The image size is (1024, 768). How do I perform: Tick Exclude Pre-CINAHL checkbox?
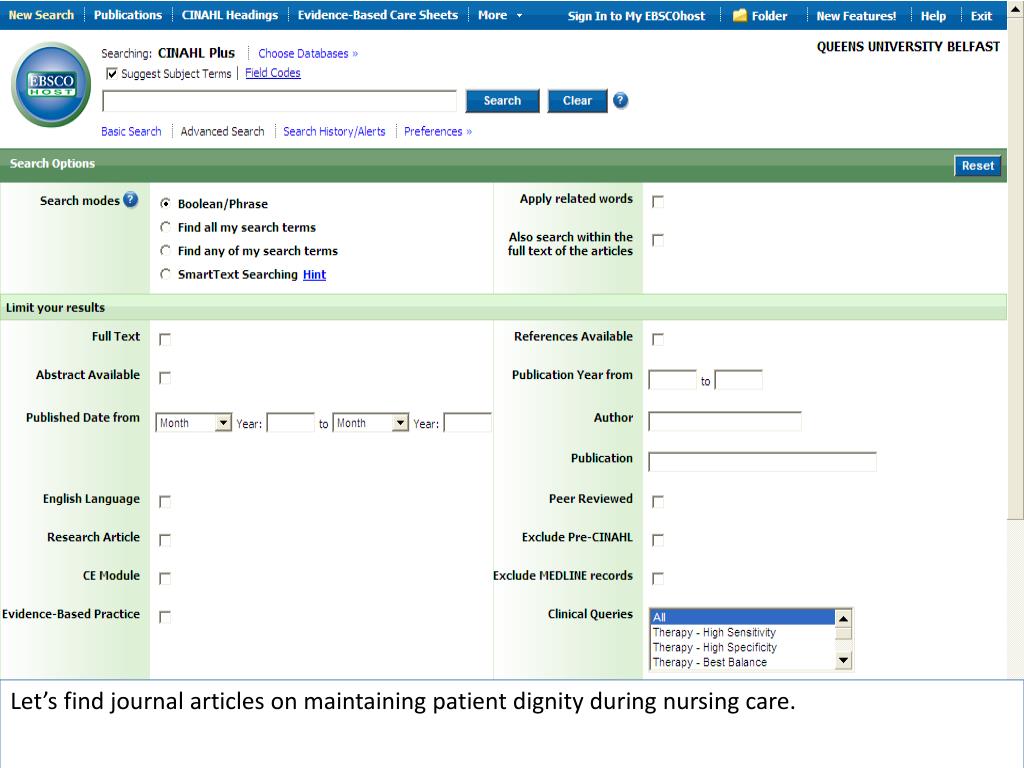coord(658,540)
